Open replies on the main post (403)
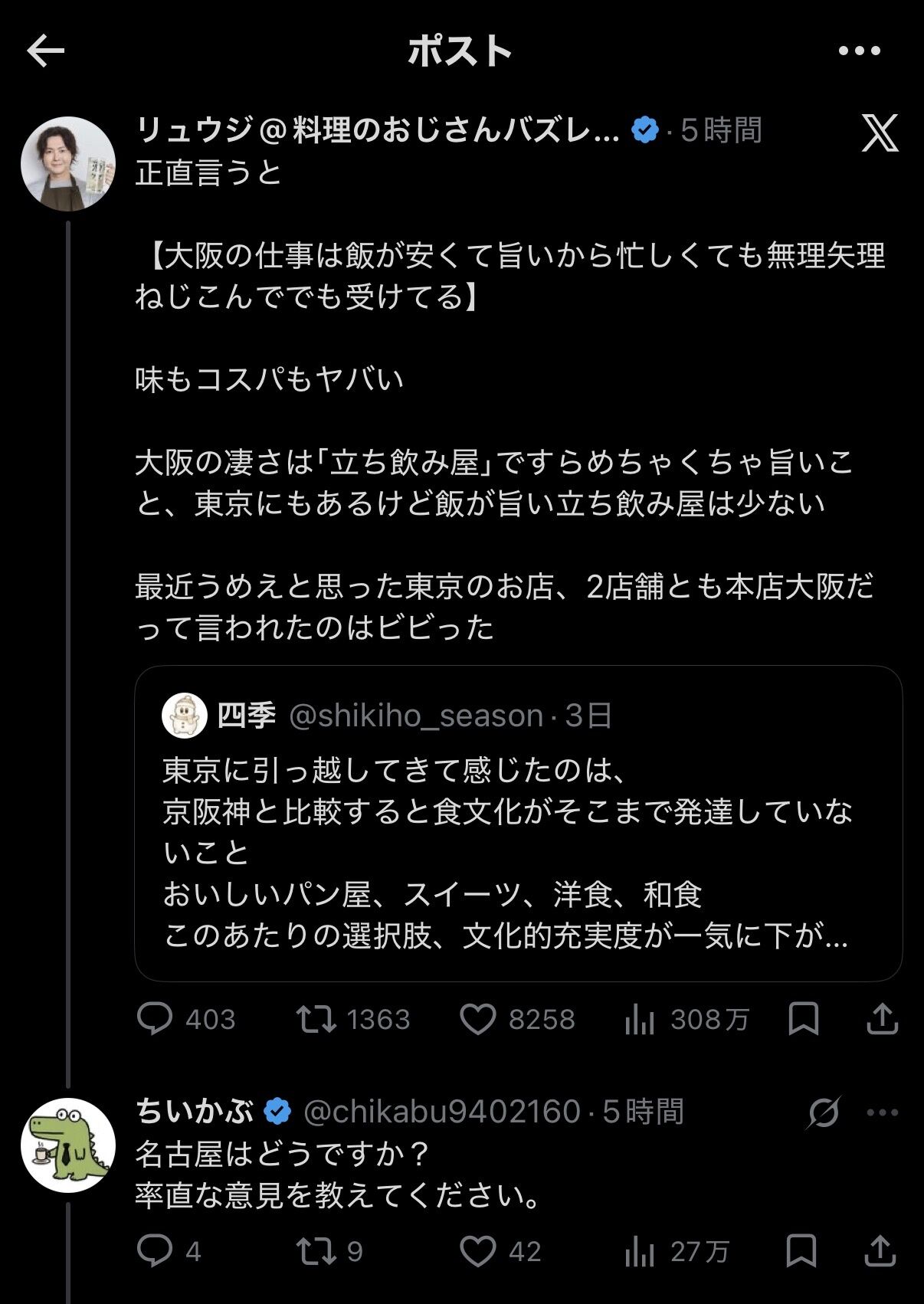 click(x=186, y=1019)
